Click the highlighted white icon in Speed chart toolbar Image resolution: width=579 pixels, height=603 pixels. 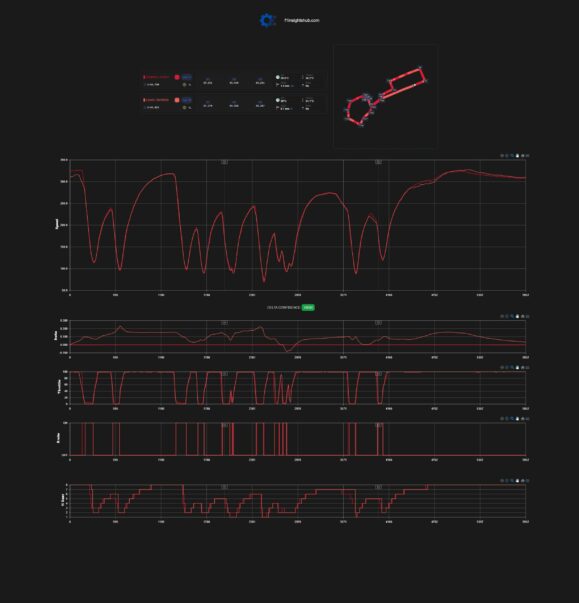coord(517,156)
